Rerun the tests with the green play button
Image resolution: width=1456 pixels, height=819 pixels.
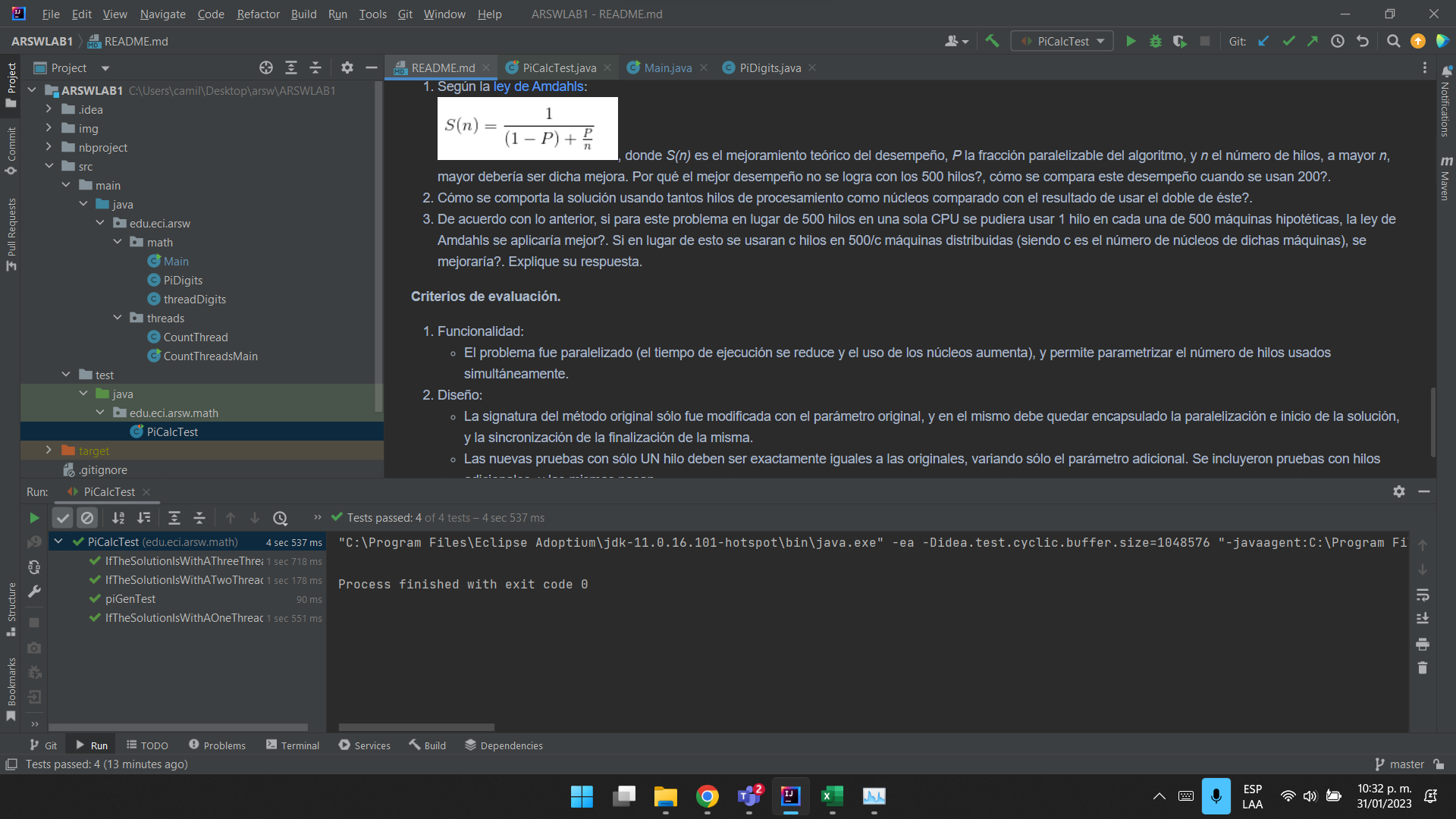click(x=33, y=518)
